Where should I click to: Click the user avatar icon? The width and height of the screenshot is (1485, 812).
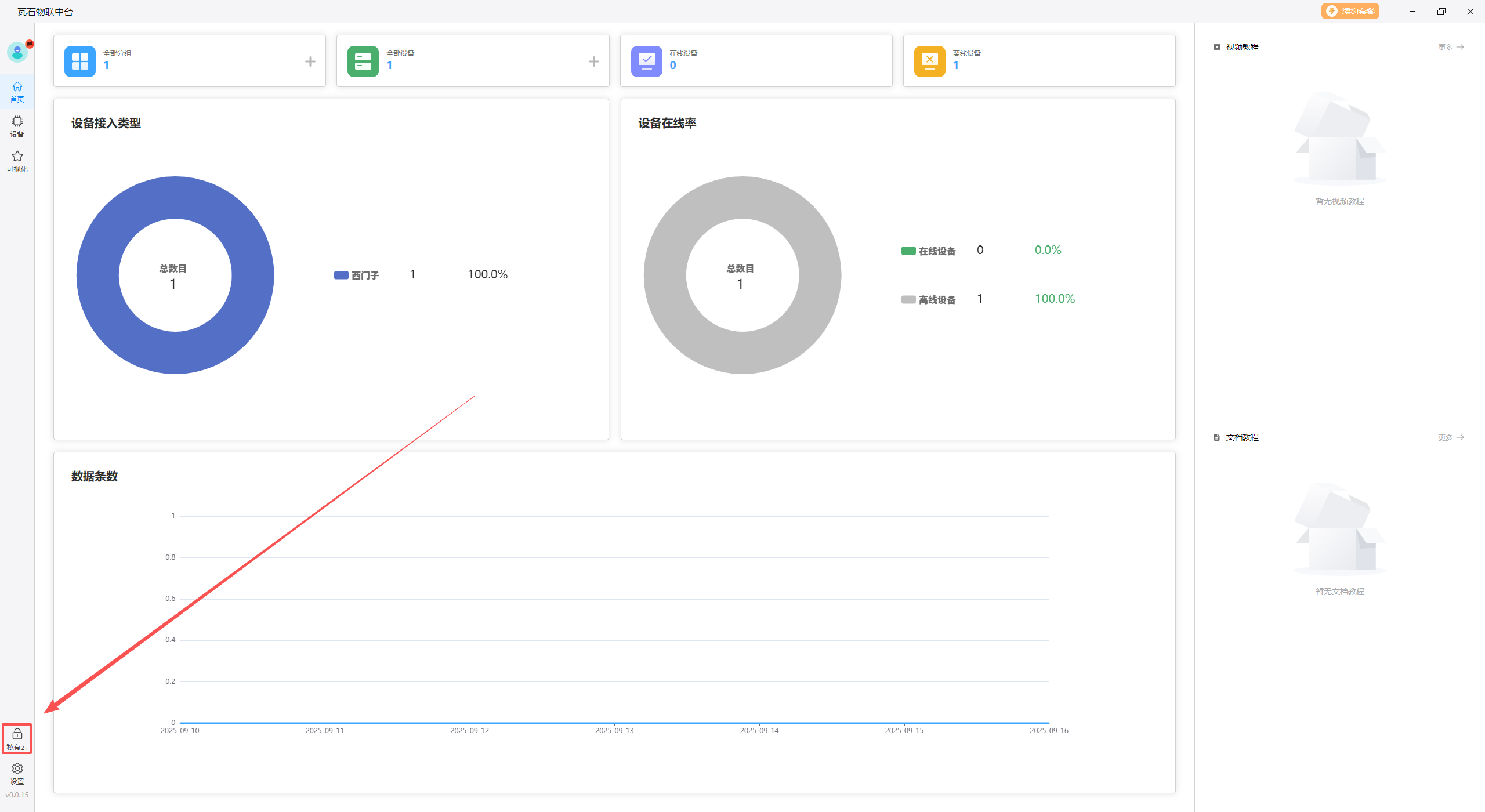17,53
